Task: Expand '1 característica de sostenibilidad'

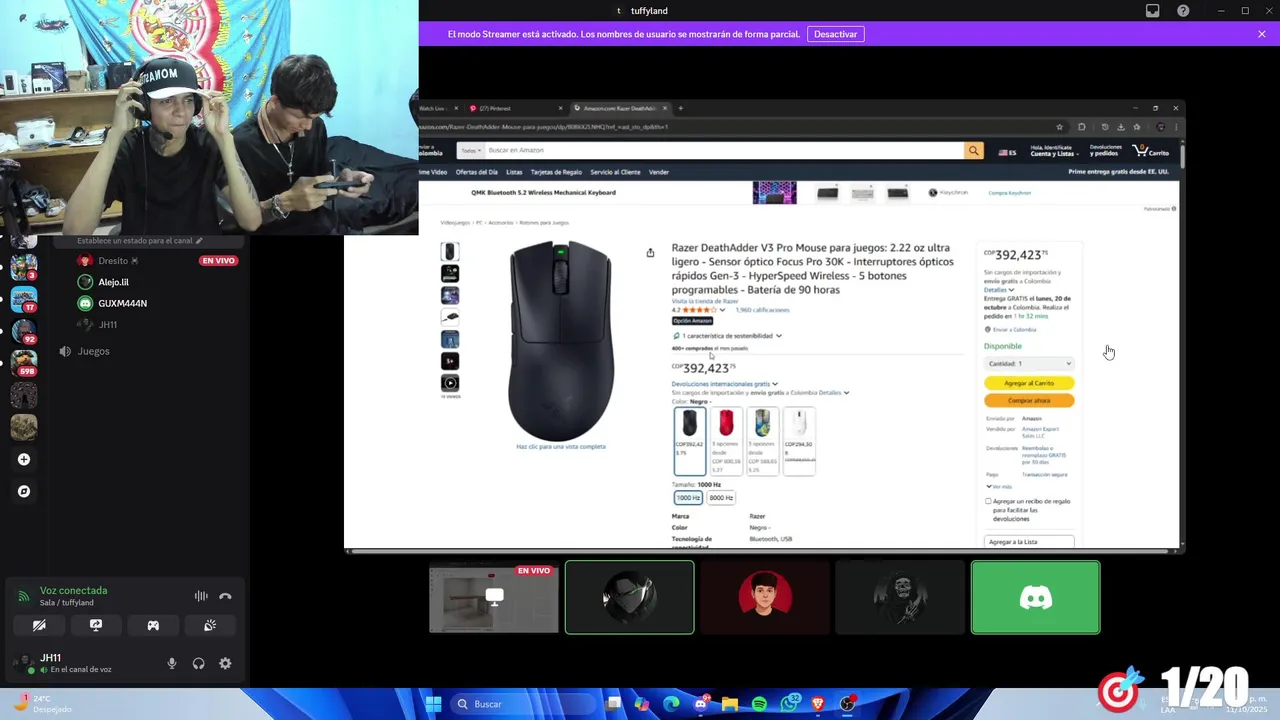Action: coord(728,336)
